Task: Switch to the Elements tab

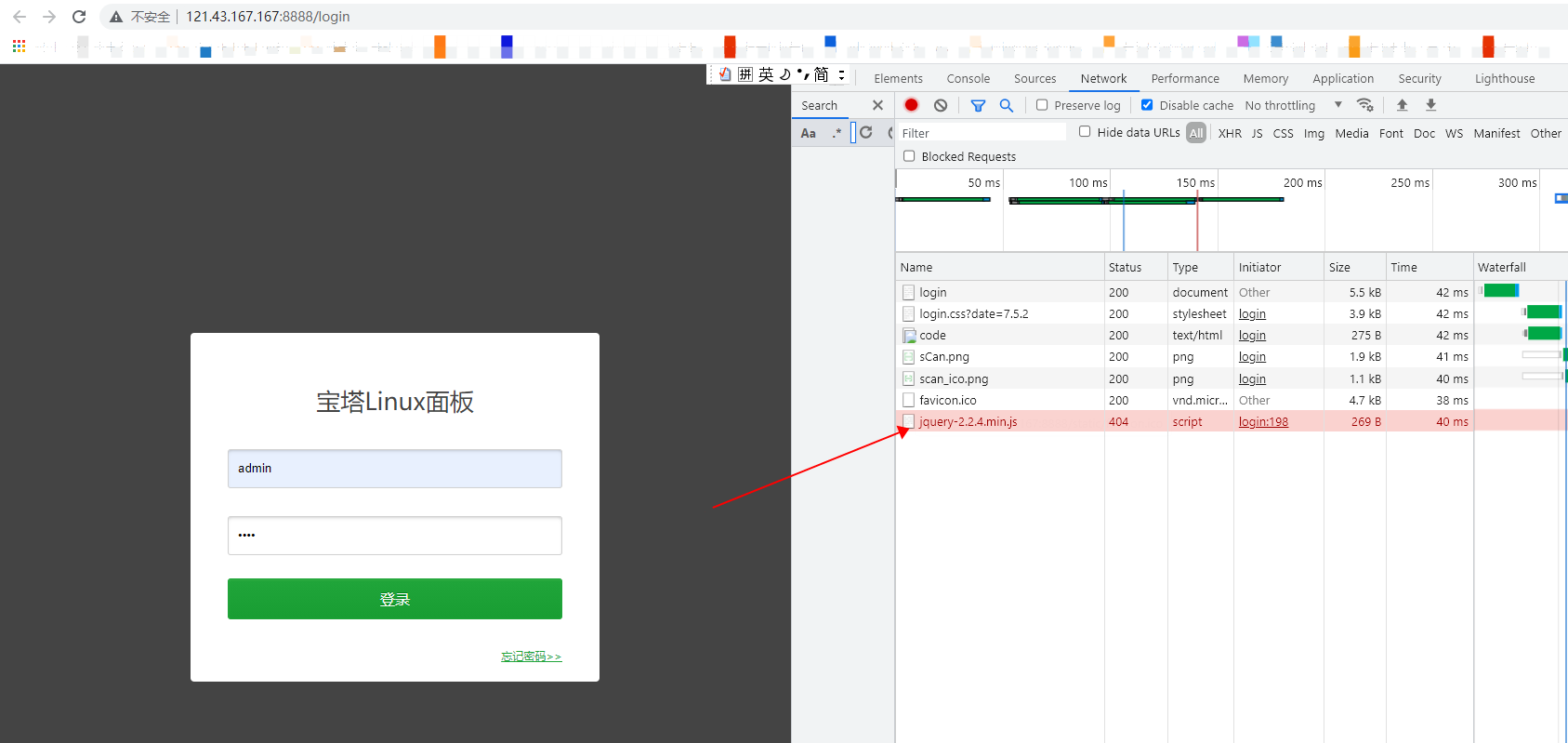Action: (x=898, y=79)
